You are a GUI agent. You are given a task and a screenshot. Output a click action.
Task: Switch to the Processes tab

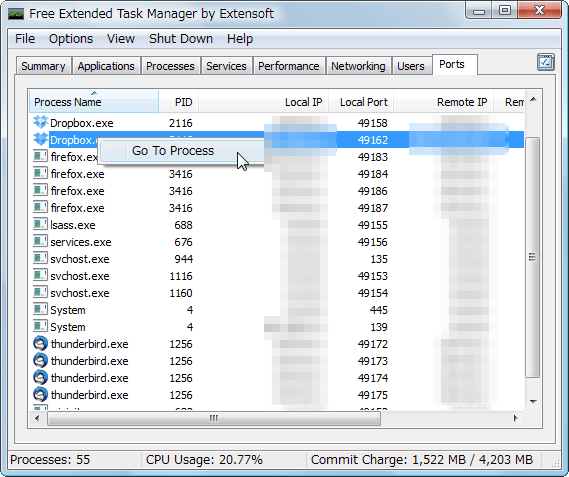[170, 66]
